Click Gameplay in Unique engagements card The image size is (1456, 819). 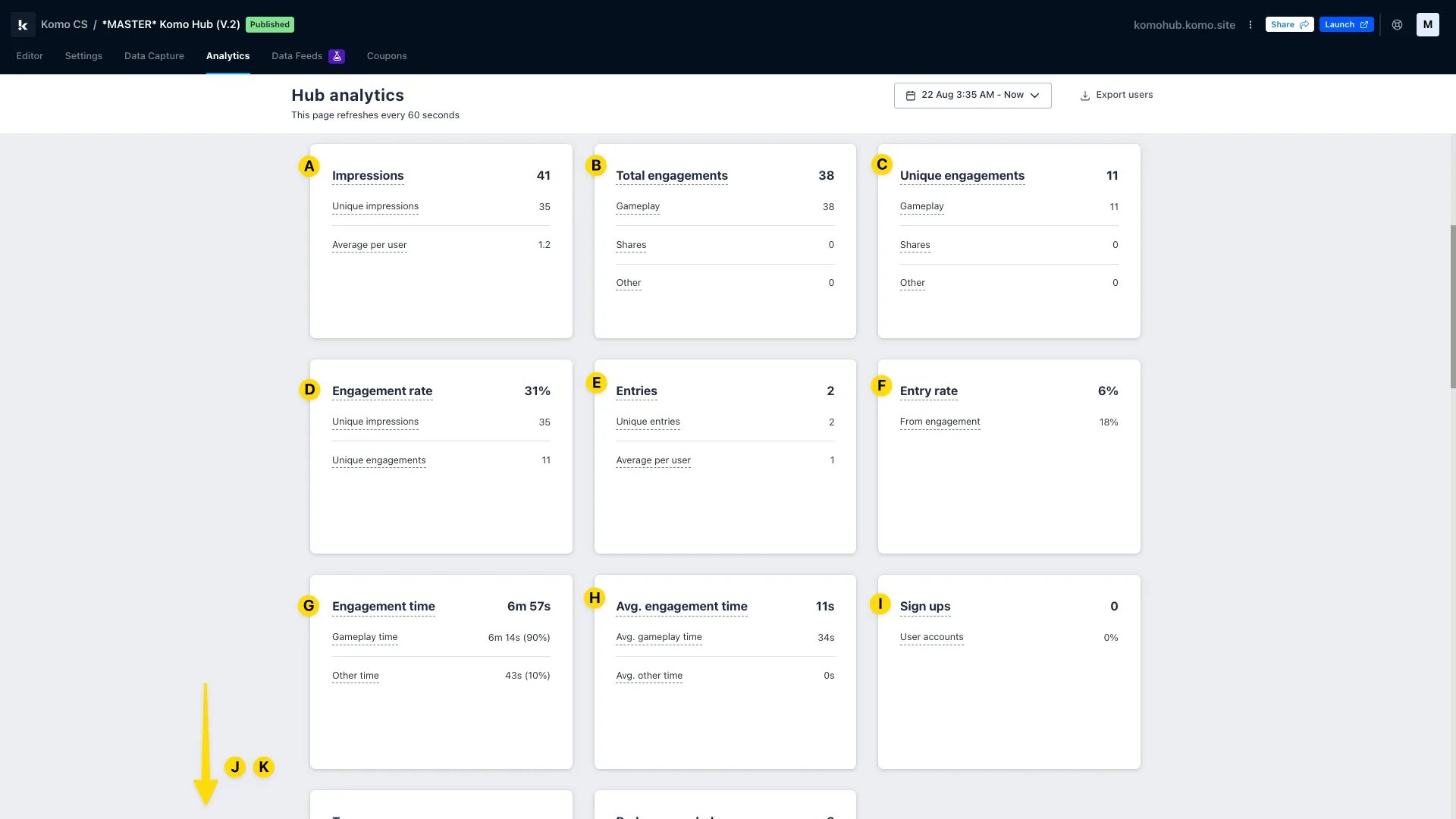coord(922,206)
